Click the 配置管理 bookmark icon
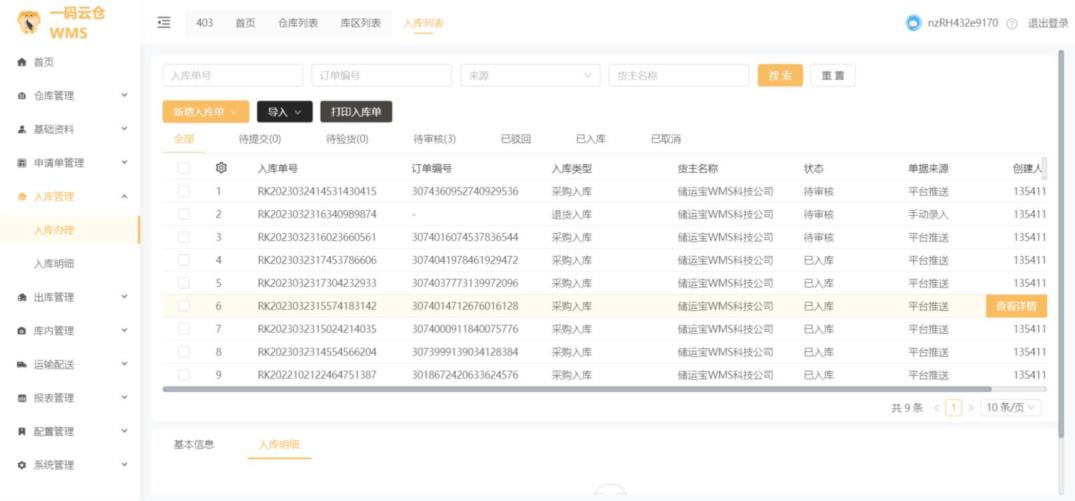 coord(21,432)
